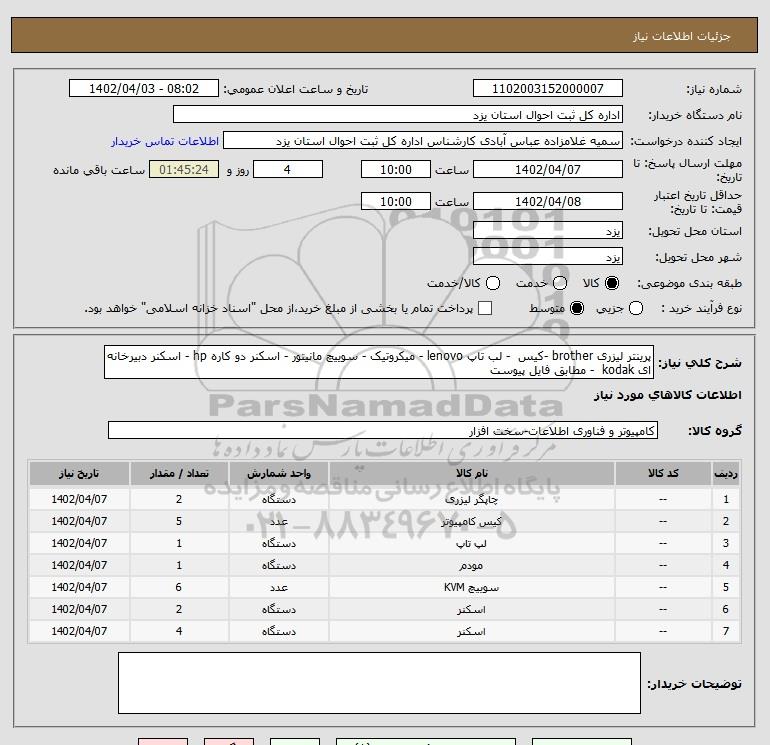Viewport: 770px width, 745px height.
Task: Click the نام کالا column header
Action: click(471, 473)
